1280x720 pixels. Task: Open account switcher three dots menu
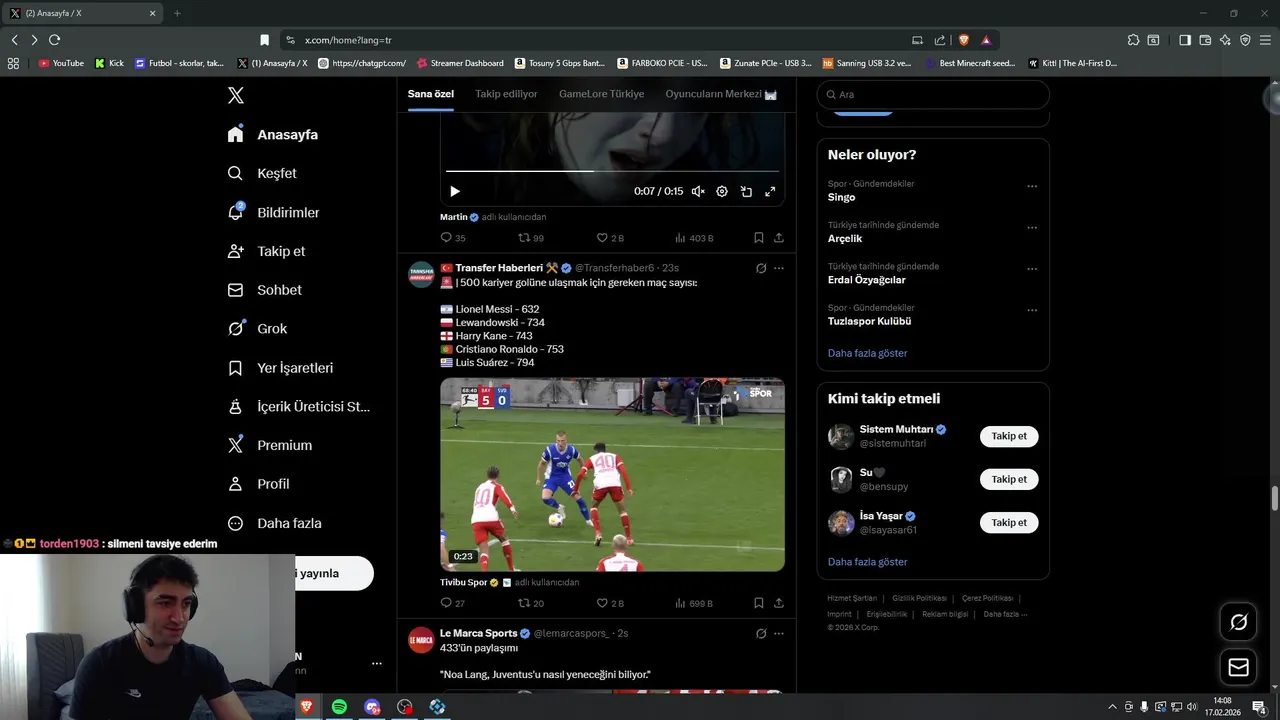(377, 663)
